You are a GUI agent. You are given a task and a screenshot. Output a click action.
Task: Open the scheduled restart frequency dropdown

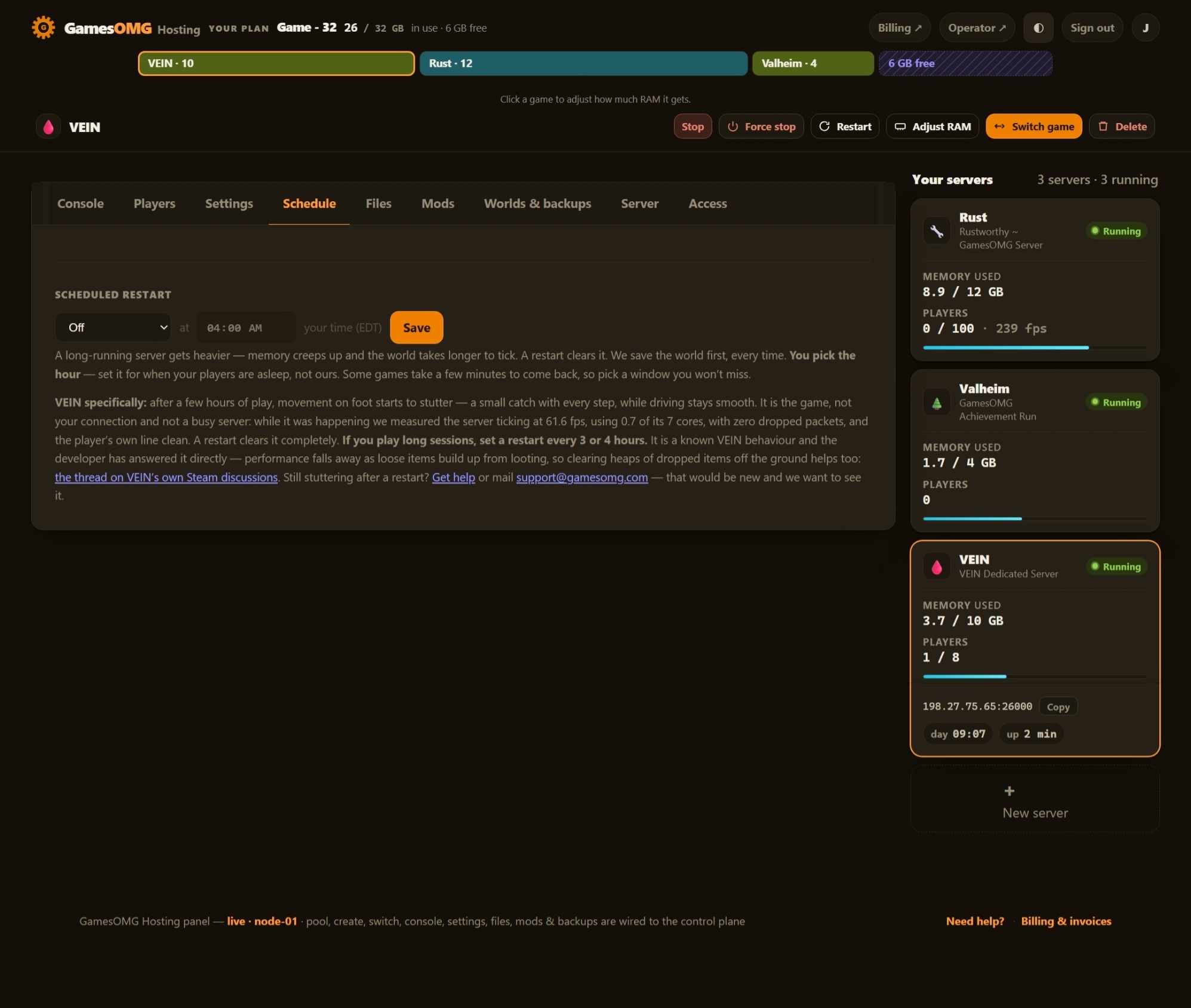(113, 327)
